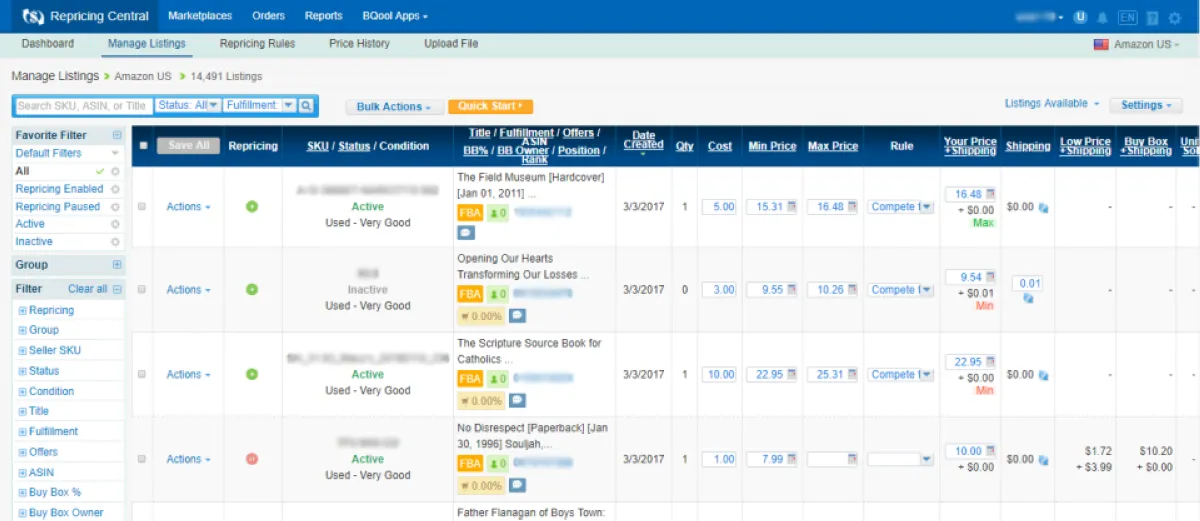Open the notifications bell icon
1200x521 pixels.
tap(1103, 17)
